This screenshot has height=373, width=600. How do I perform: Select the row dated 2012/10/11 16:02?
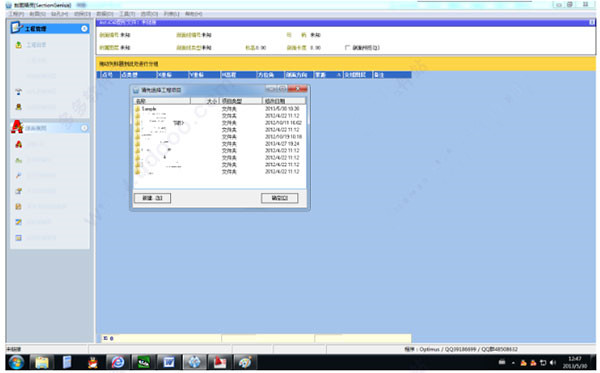(x=219, y=123)
